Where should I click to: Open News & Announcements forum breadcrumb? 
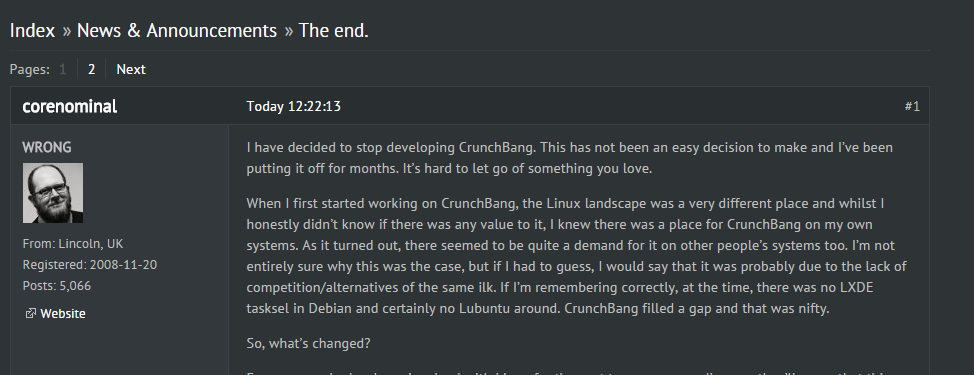click(176, 30)
